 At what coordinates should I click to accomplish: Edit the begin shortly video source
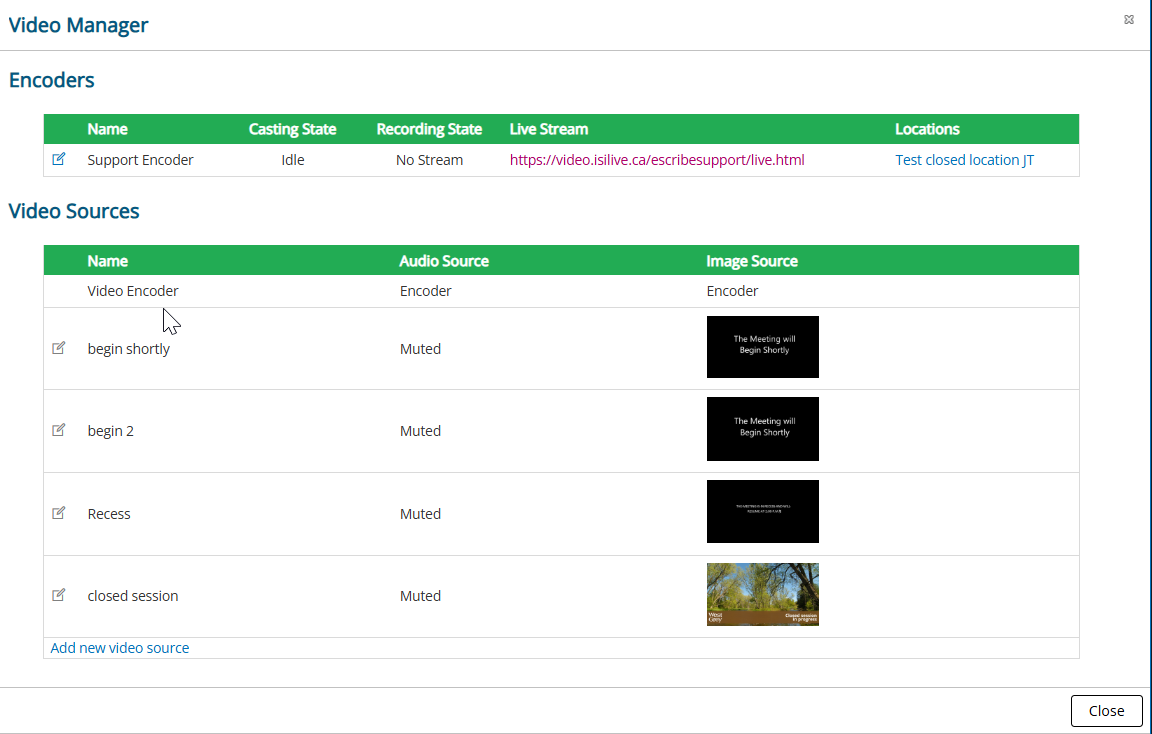[59, 348]
